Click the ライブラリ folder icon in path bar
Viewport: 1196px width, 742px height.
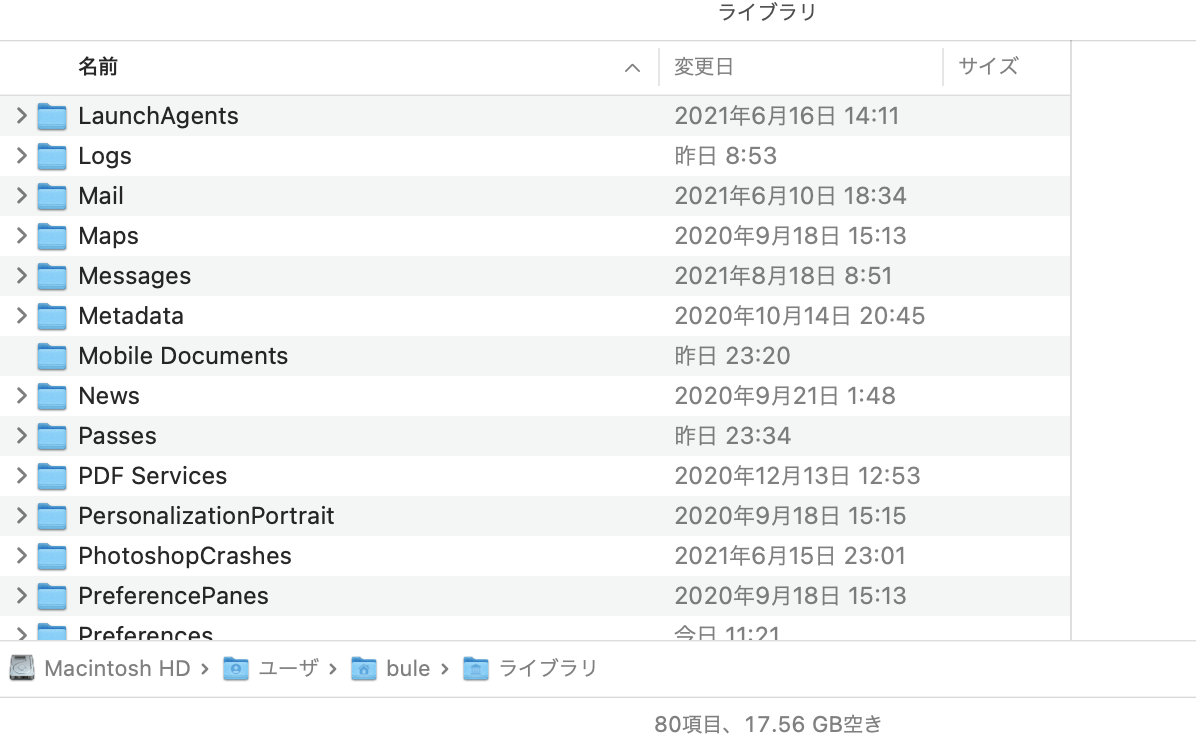point(476,668)
